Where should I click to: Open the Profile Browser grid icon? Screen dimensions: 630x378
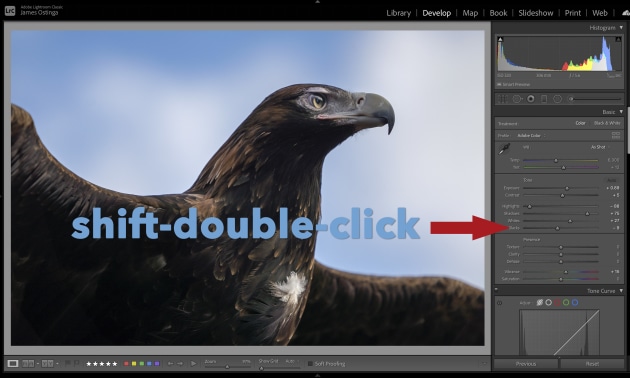(x=616, y=135)
